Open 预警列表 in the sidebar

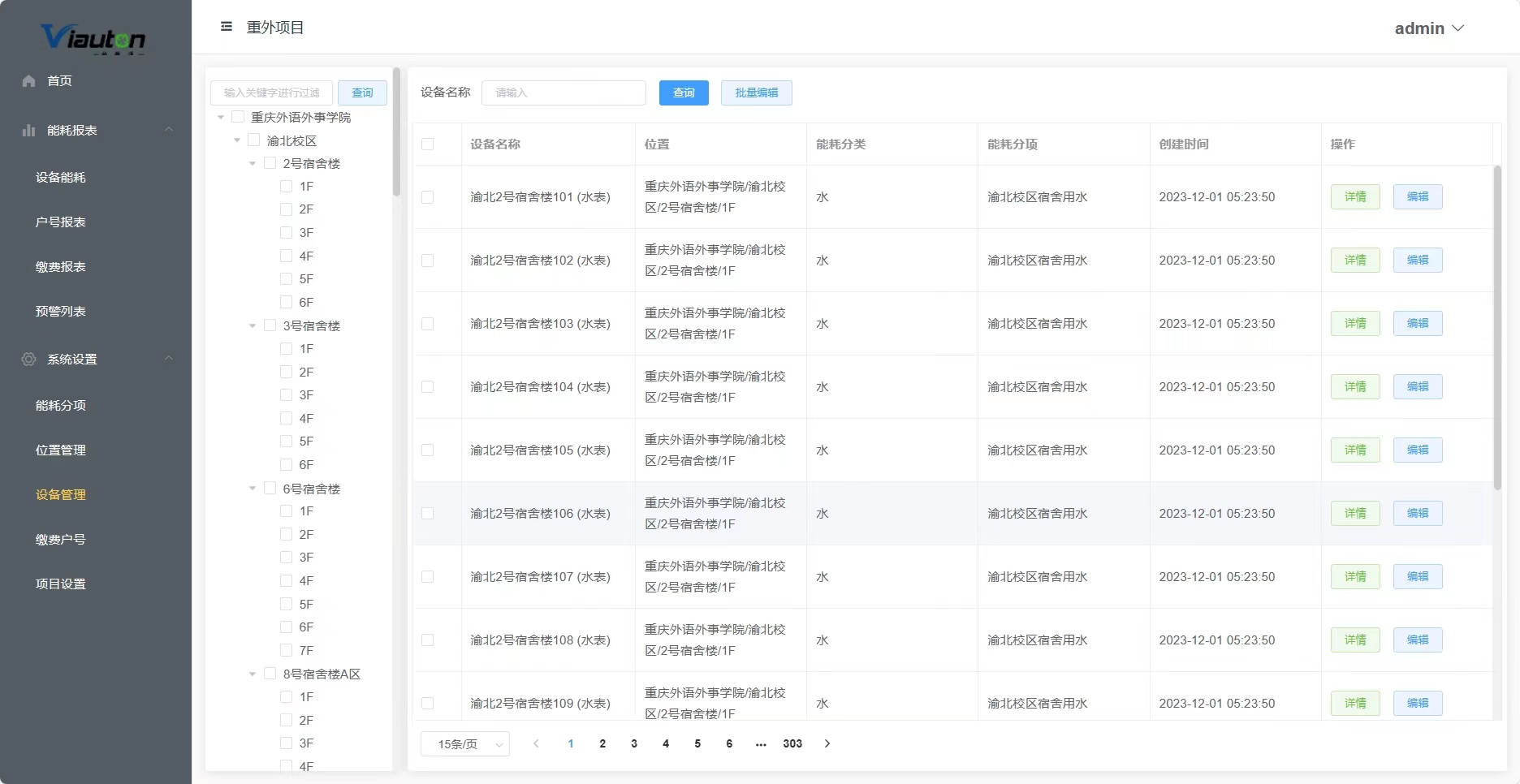click(x=61, y=311)
